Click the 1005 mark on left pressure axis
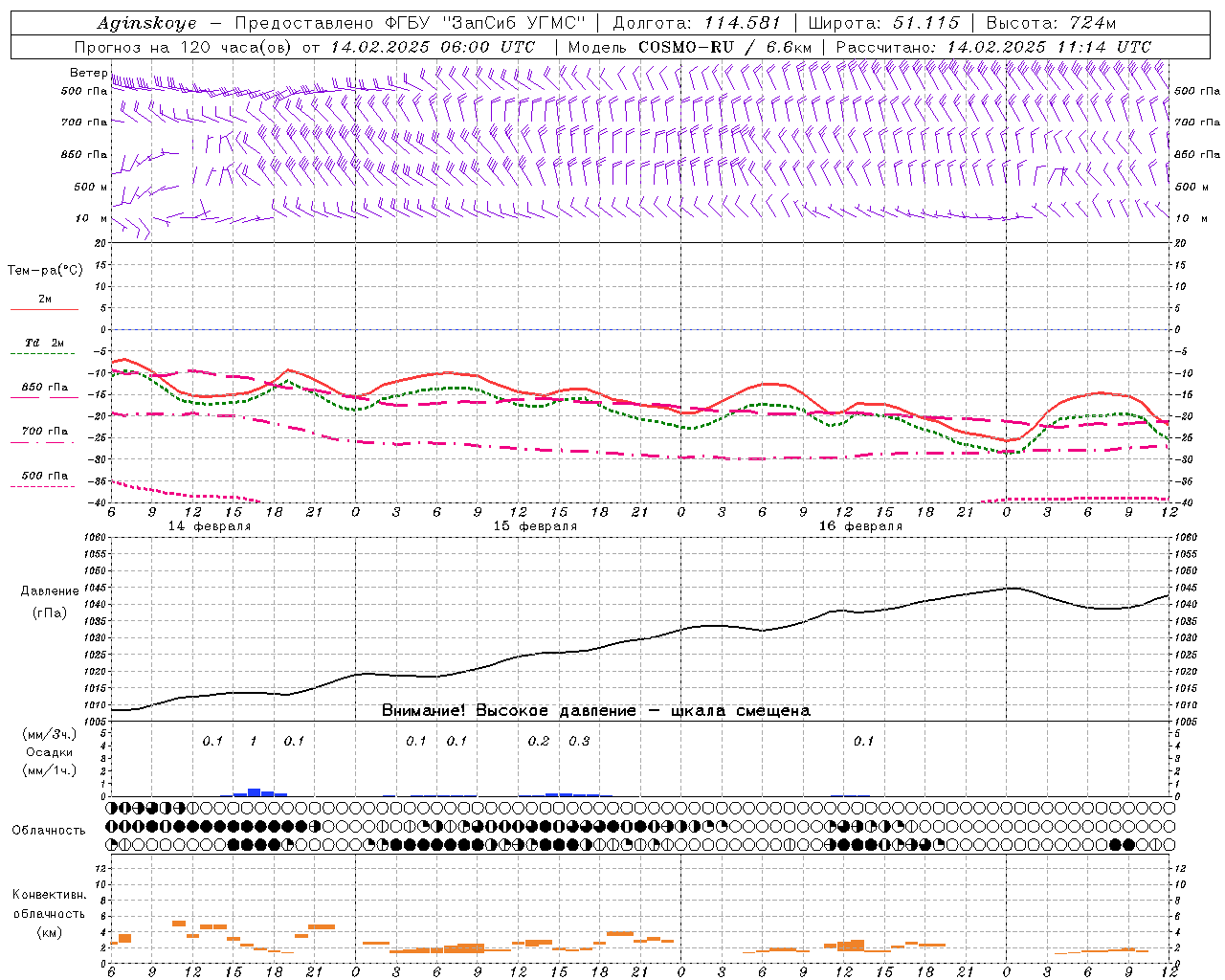Viewport: 1225px width, 980px height. point(94,721)
